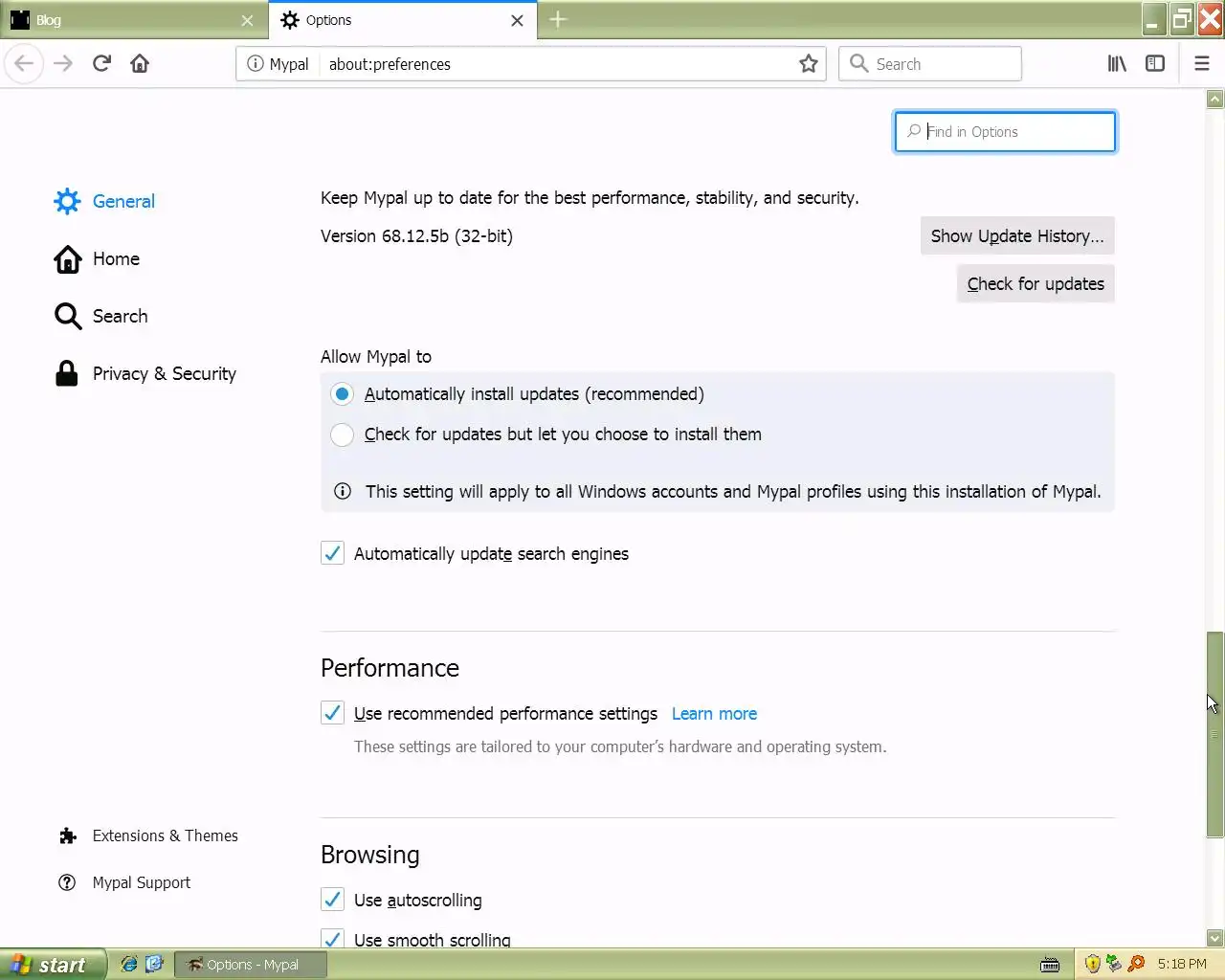Click the toolbar Search box
This screenshot has height=980, width=1225.
930,64
